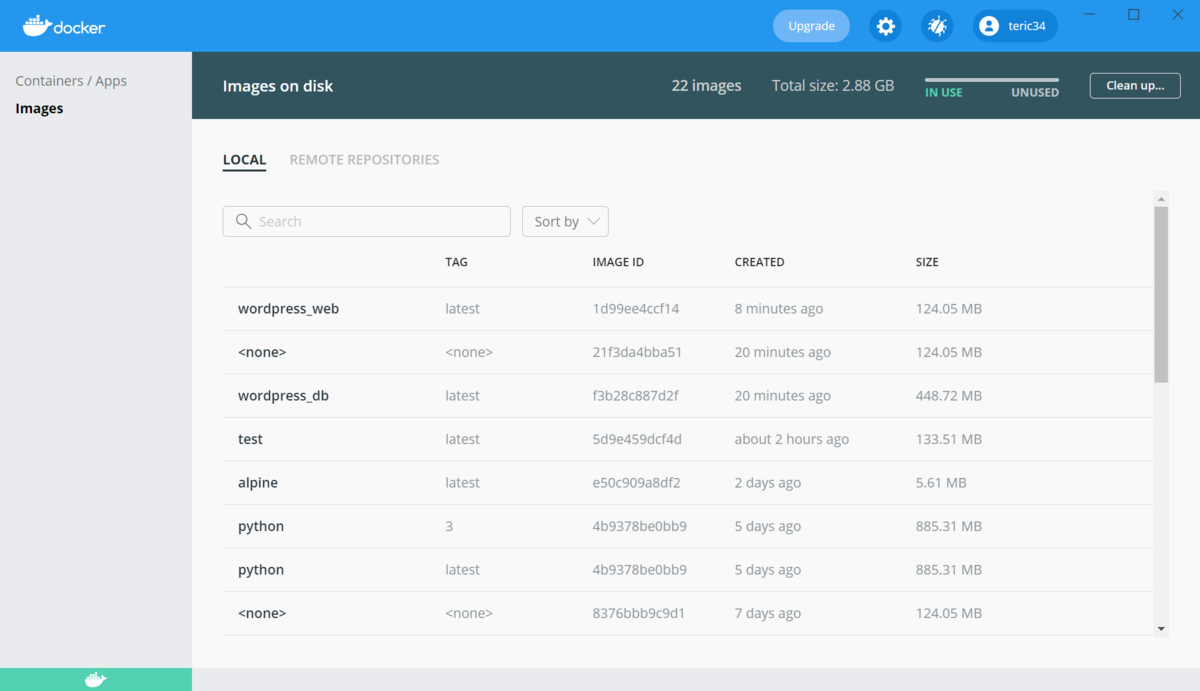This screenshot has height=691, width=1200.
Task: Click the 'Images on disk' heading
Action: 278,86
